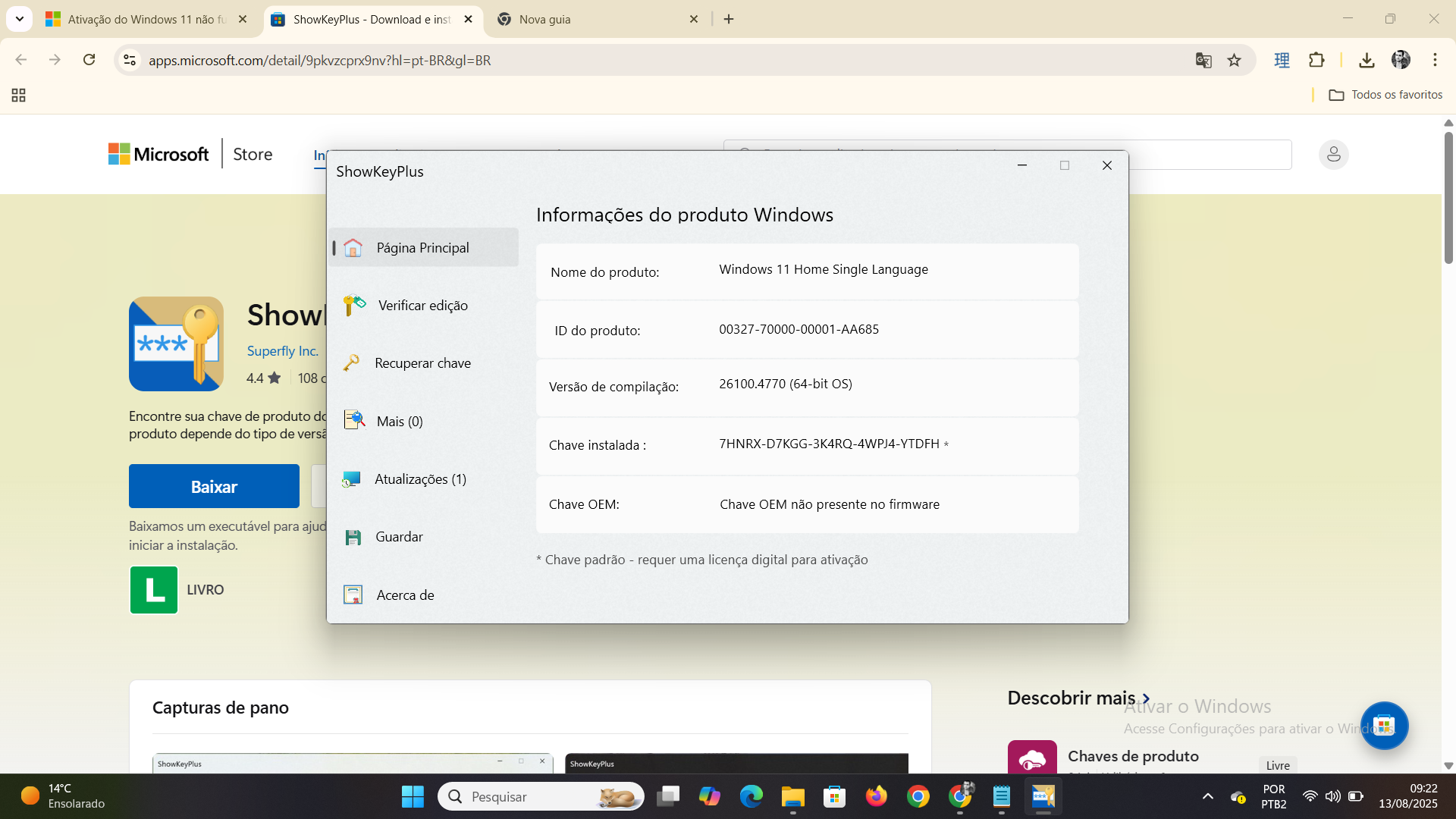This screenshot has width=1456, height=819.
Task: Click the Microsoft logo in the store header
Action: click(158, 154)
